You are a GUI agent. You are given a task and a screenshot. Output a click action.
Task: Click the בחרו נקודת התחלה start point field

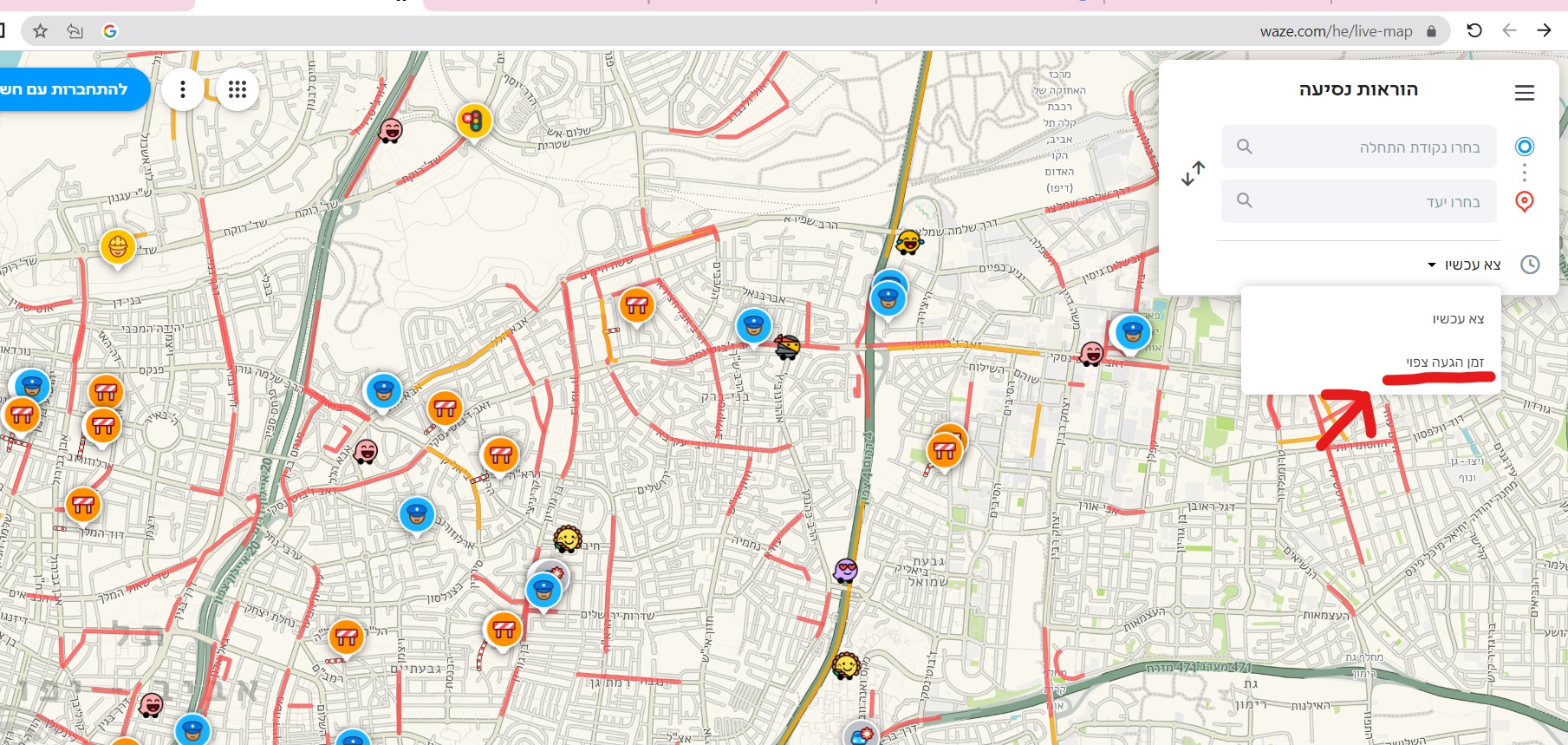pyautogui.click(x=1359, y=147)
